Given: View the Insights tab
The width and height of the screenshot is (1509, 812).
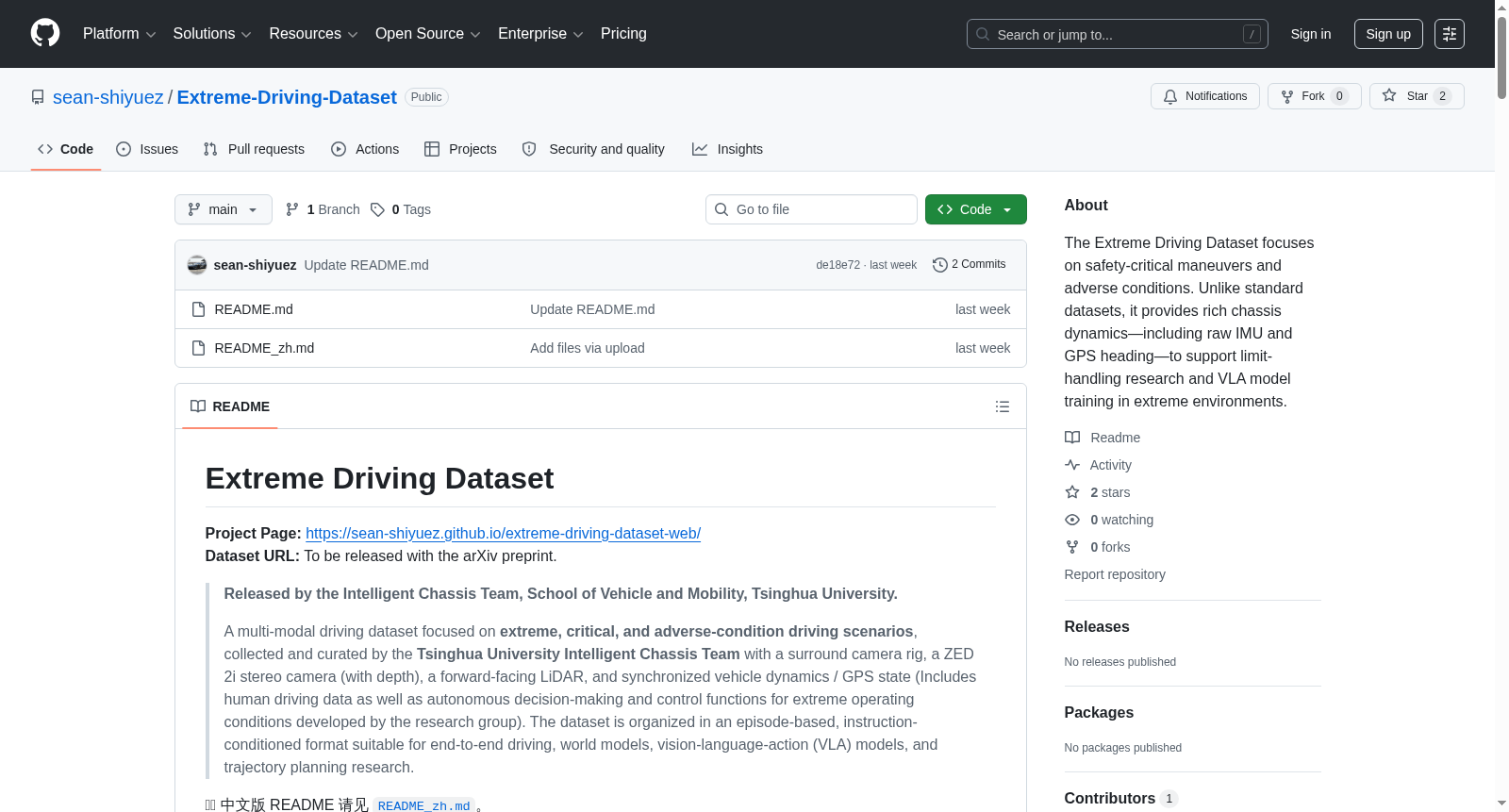Looking at the screenshot, I should 727,149.
